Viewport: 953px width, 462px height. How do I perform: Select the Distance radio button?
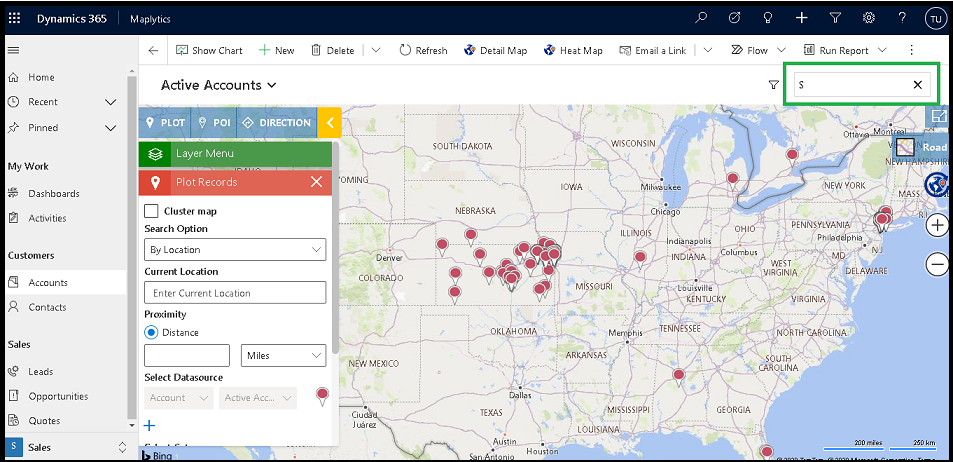pyautogui.click(x=151, y=332)
